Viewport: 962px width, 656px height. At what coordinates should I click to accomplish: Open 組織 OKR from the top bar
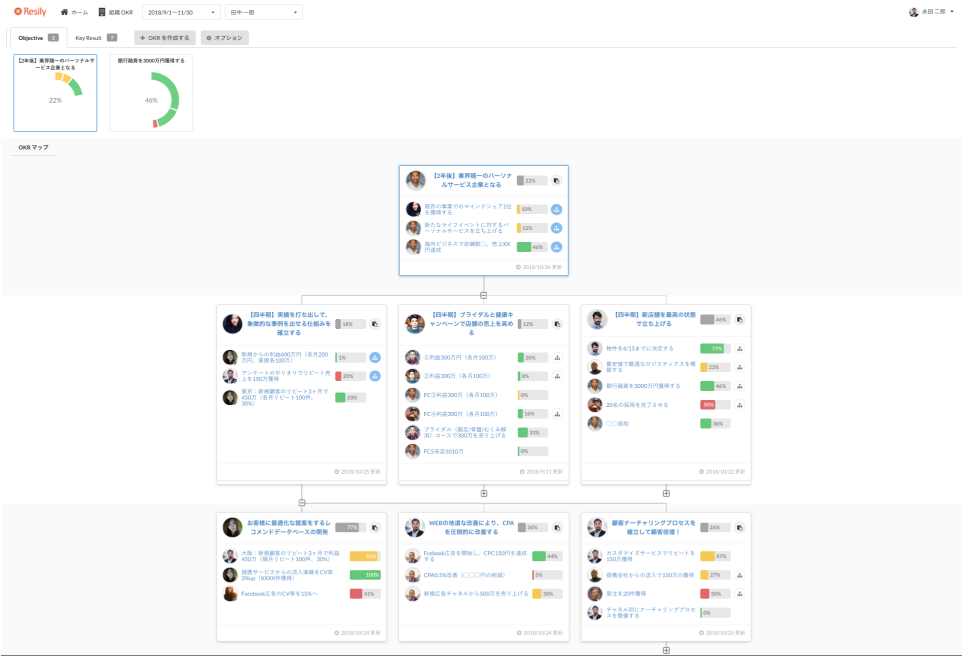[116, 12]
